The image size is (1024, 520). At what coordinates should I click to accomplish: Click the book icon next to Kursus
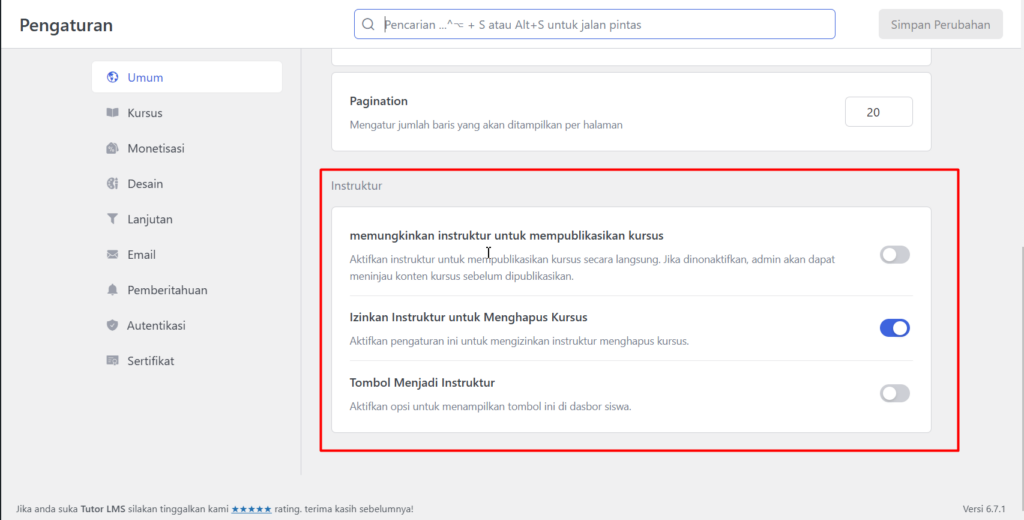(113, 113)
